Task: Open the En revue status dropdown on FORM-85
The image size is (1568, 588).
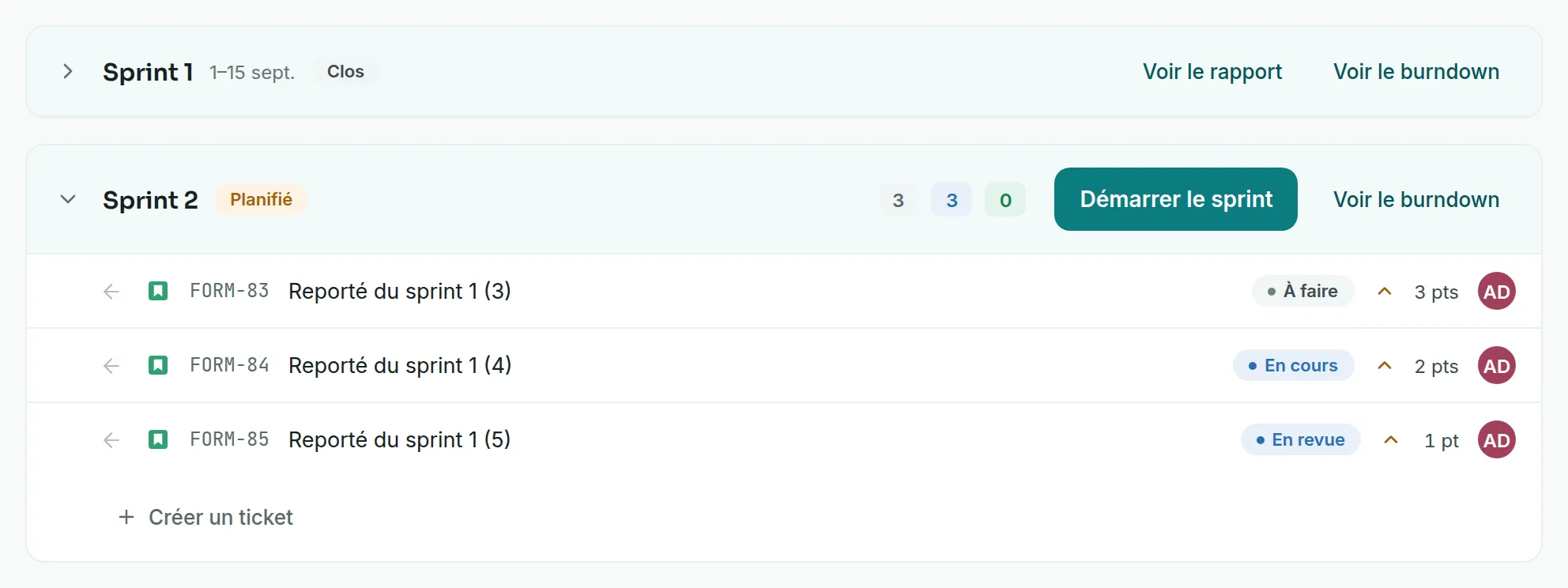Action: 1301,440
